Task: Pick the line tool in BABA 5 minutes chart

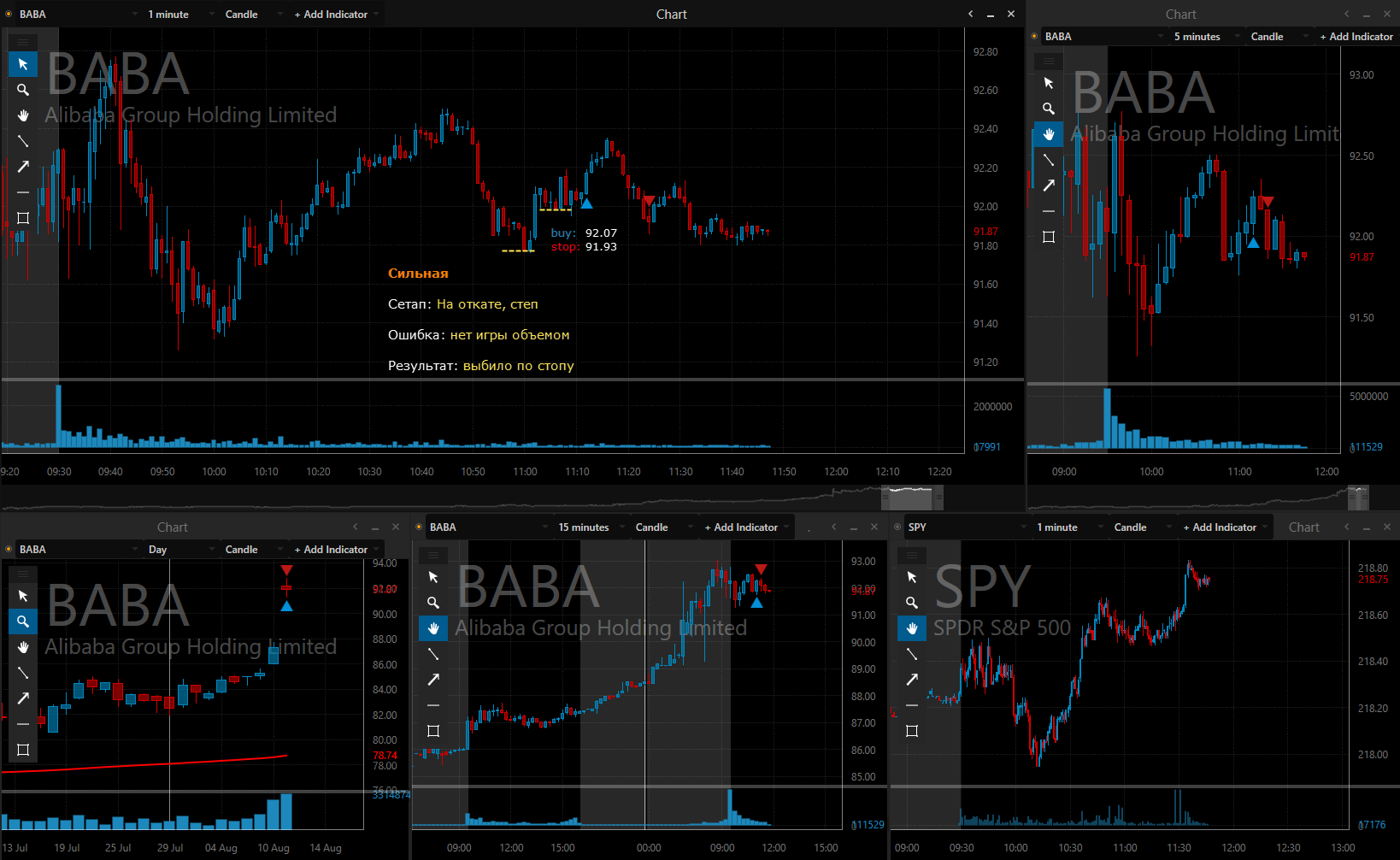Action: 1049,160
